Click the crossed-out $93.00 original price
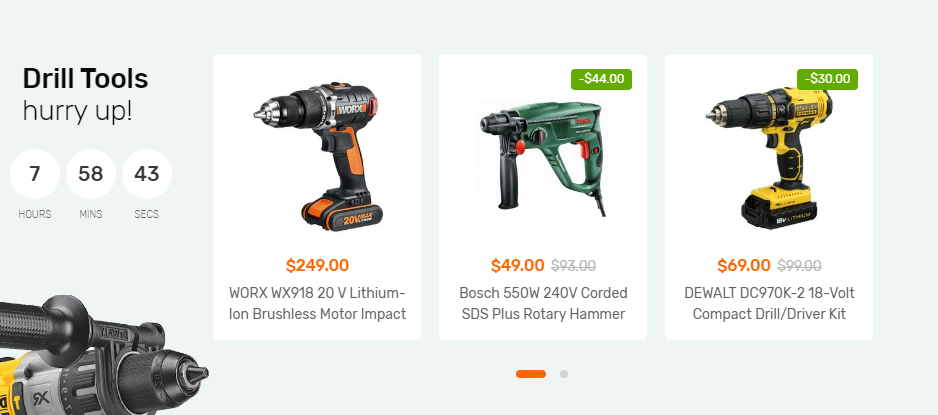Viewport: 938px width, 415px height. click(573, 266)
